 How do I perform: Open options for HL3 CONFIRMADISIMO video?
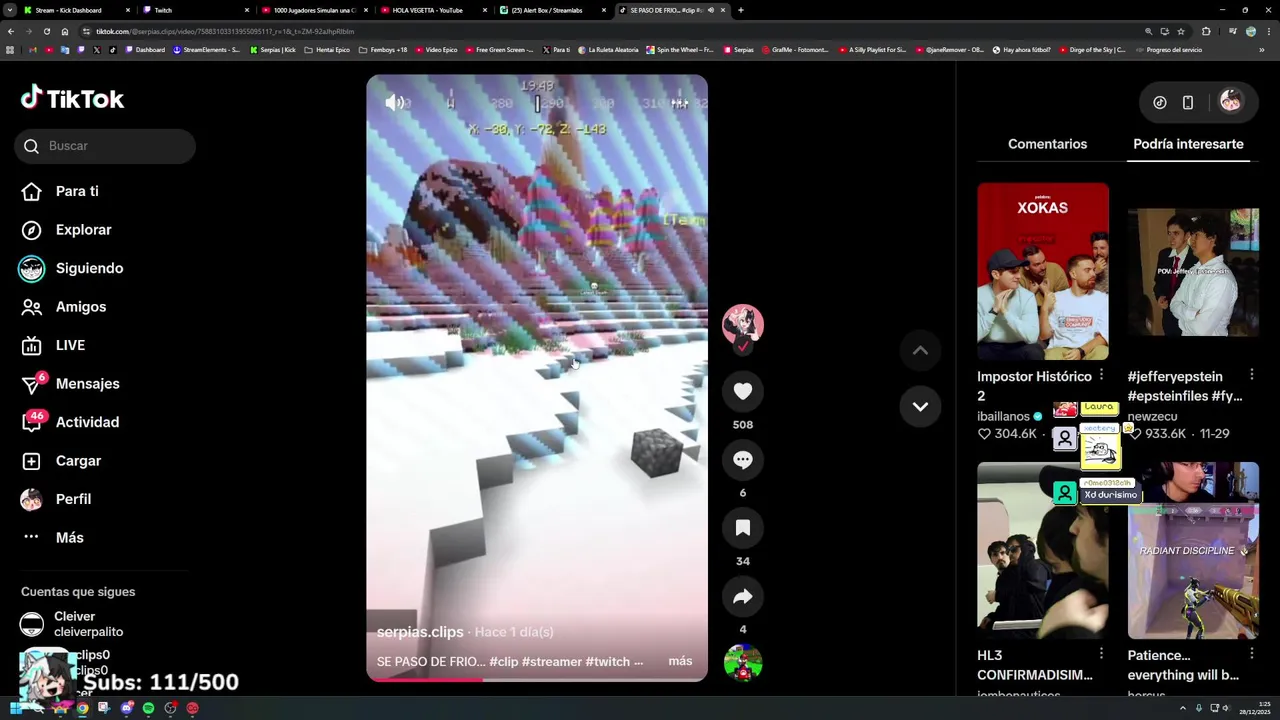point(1101,653)
